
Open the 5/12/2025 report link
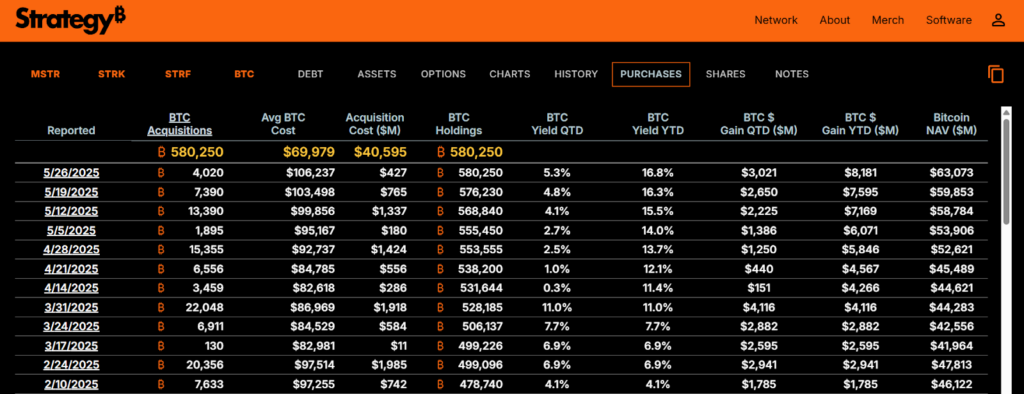71,211
